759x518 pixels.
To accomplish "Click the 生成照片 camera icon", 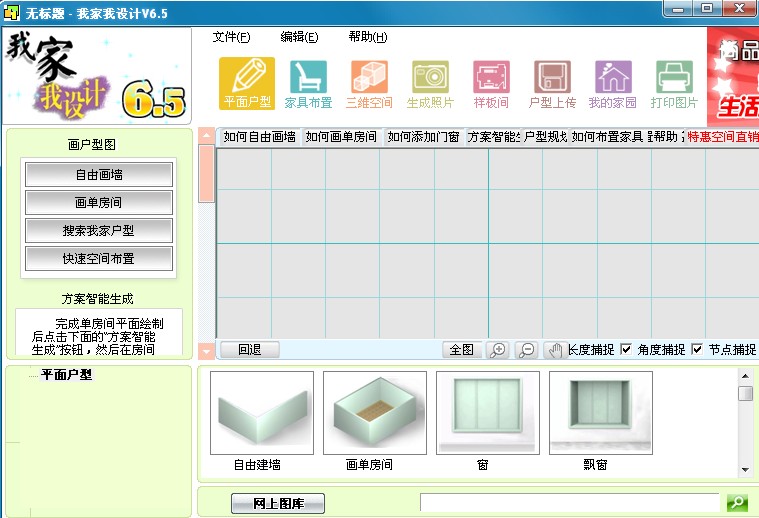I will (430, 83).
